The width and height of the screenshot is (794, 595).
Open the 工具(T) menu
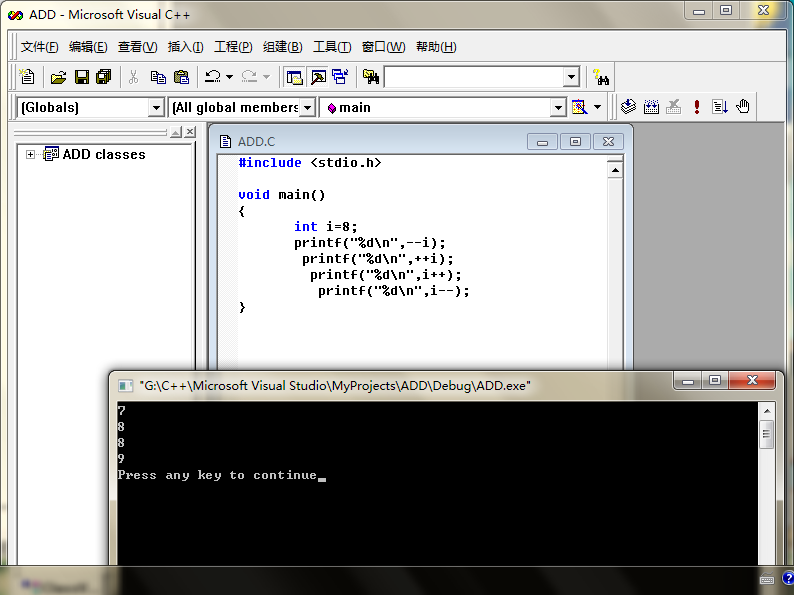332,47
